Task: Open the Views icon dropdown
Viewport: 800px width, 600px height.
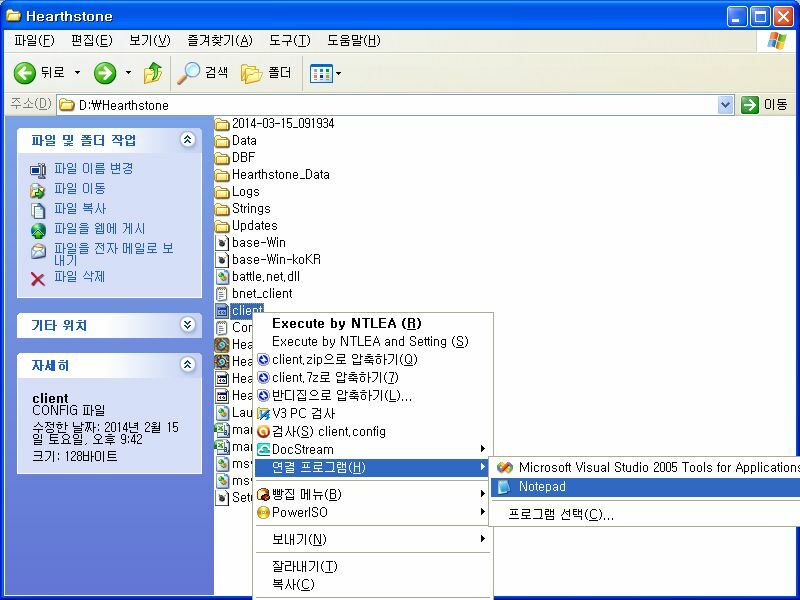Action: (x=325, y=73)
